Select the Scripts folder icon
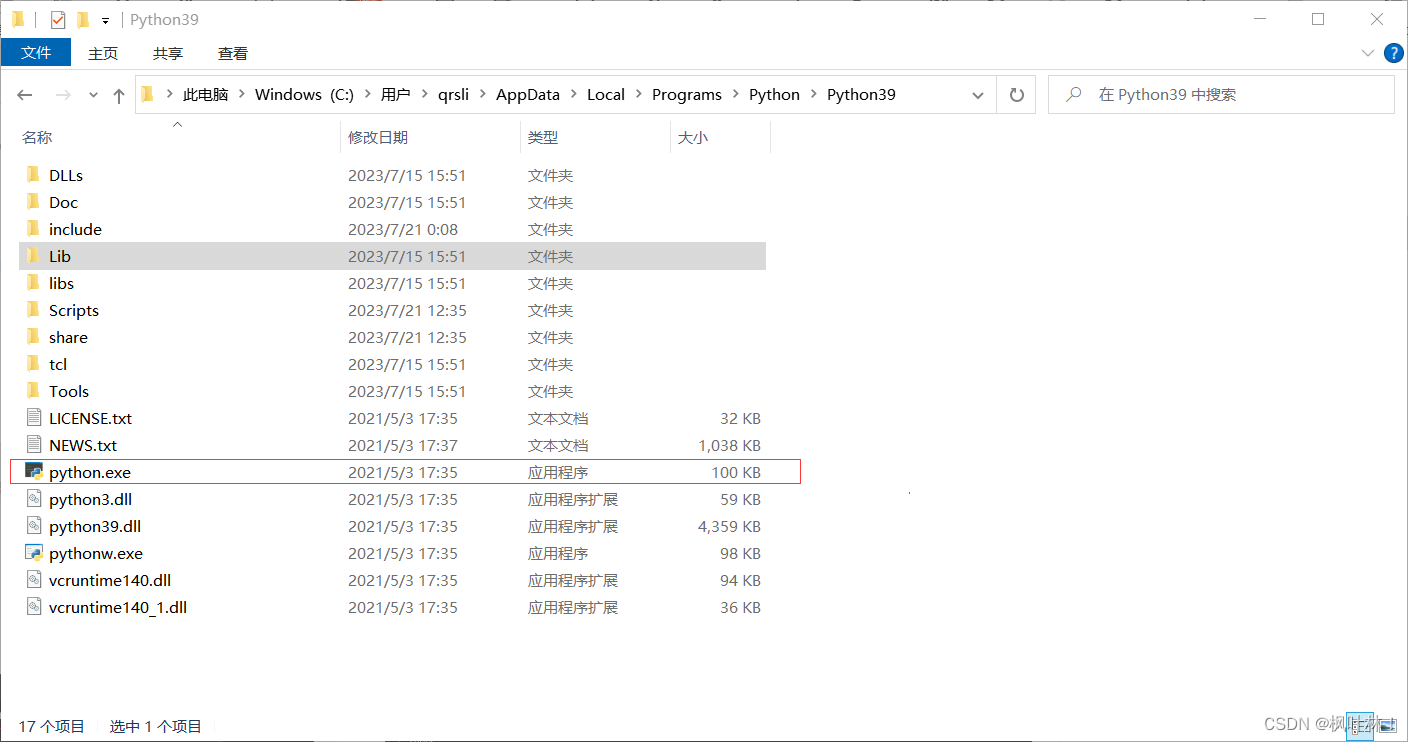1408x742 pixels. point(33,310)
